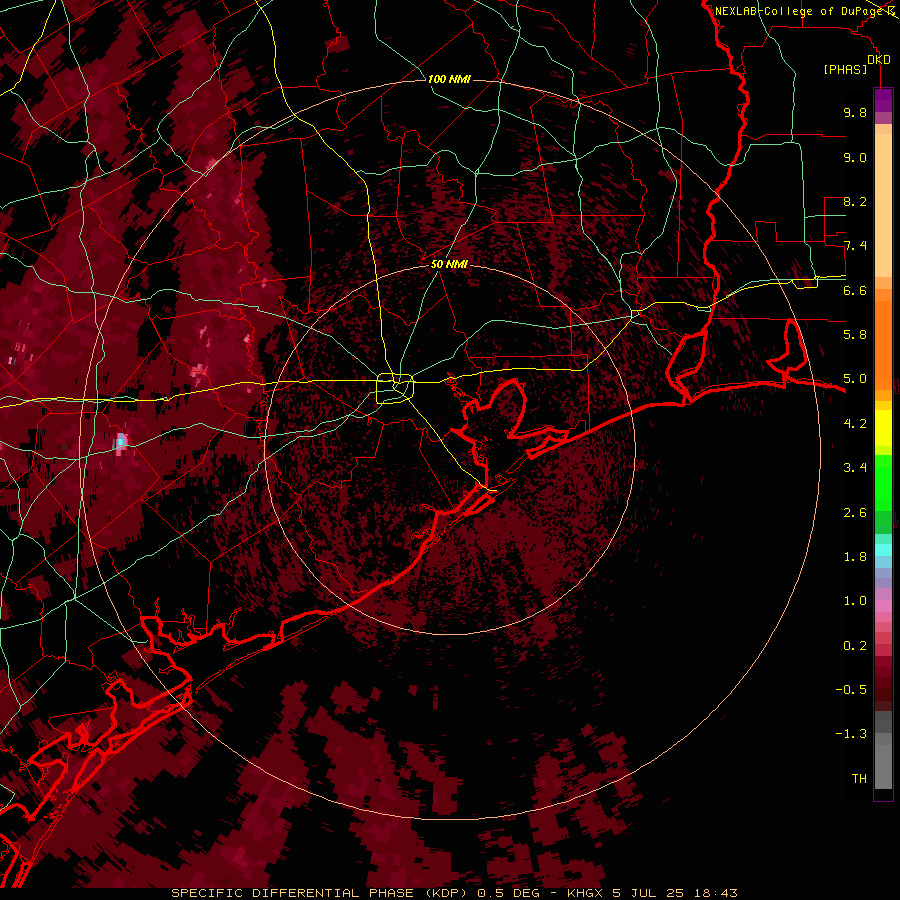Click the 4.2 value on the color scale
The image size is (900, 900).
click(855, 424)
